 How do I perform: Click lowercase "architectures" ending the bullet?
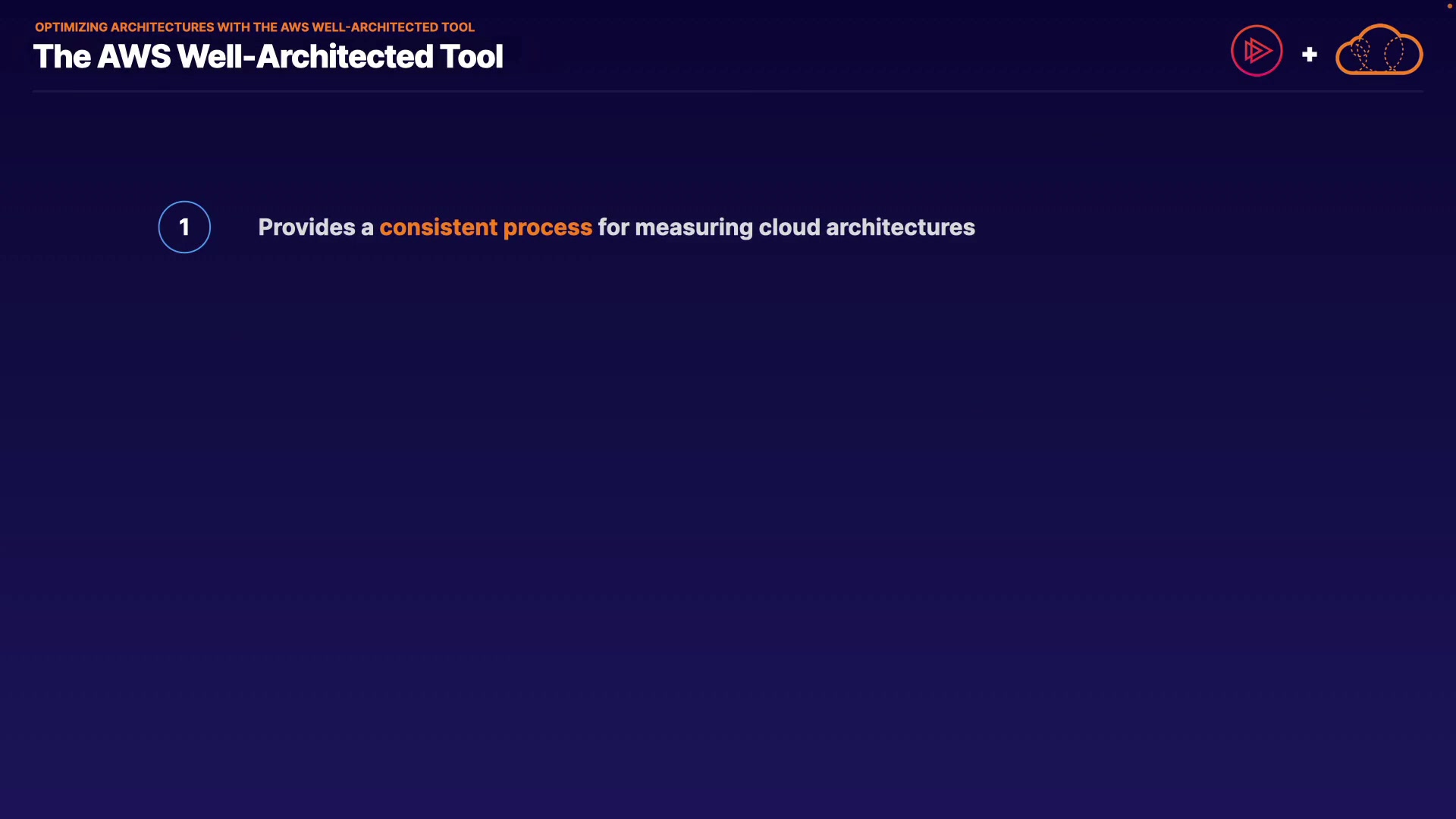pyautogui.click(x=900, y=227)
